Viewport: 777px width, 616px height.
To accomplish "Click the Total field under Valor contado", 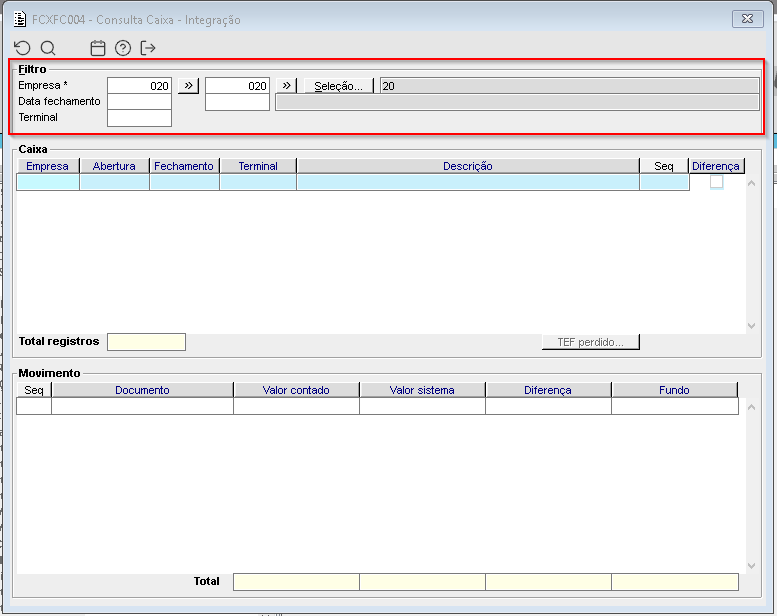I will tap(296, 582).
